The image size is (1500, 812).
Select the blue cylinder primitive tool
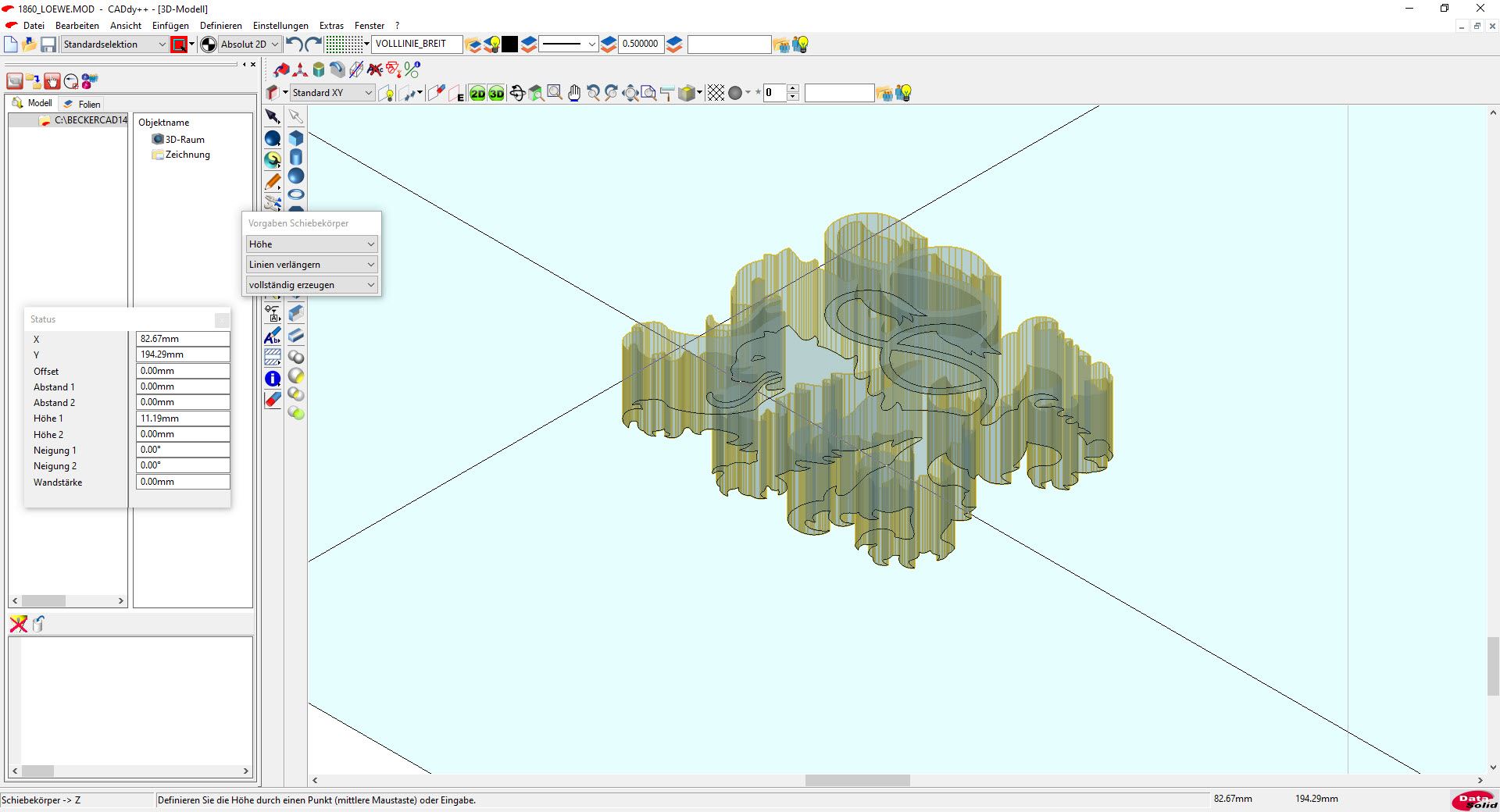point(296,157)
